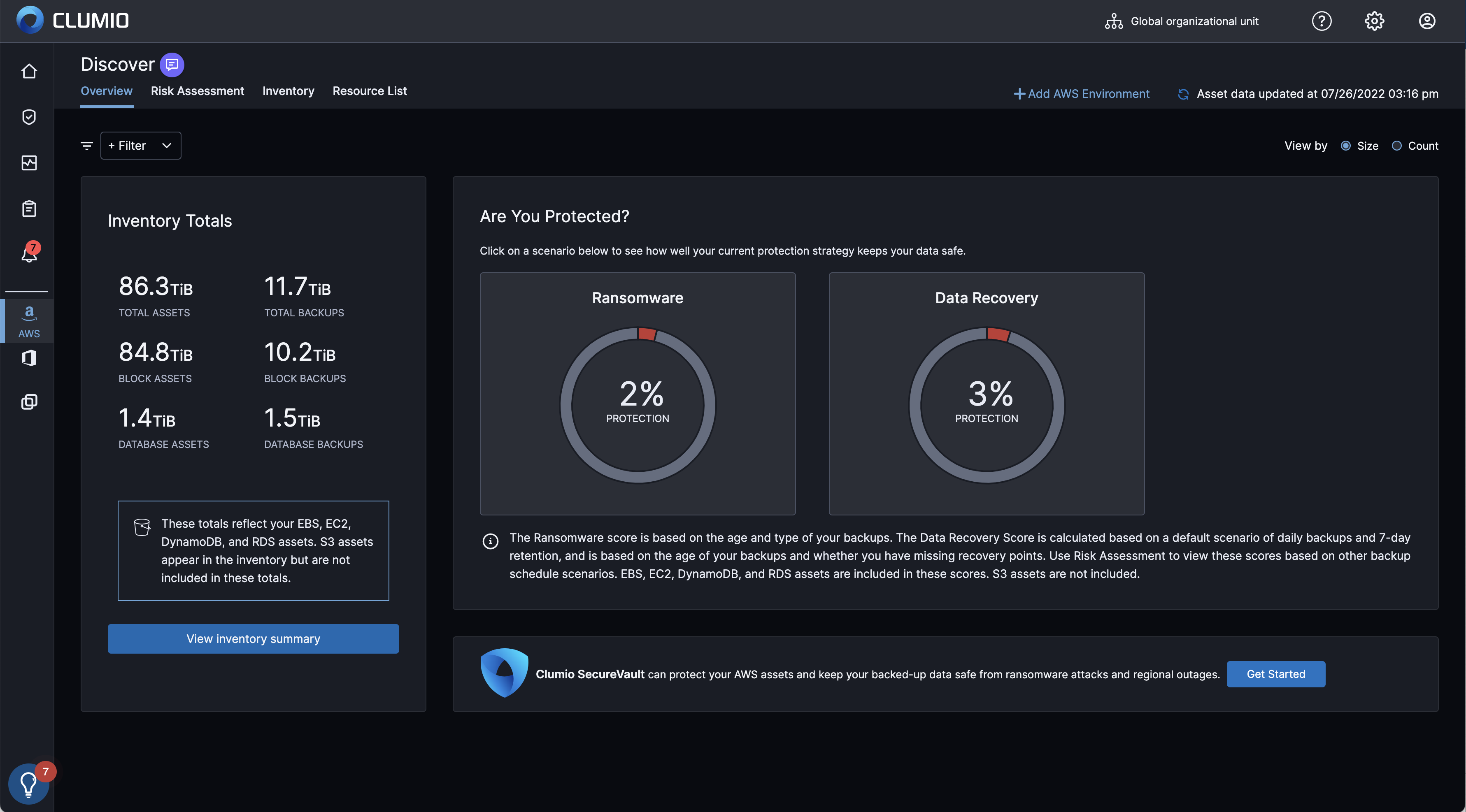This screenshot has height=812, width=1466.
Task: Click the info icon beside score explanation
Action: coord(490,541)
